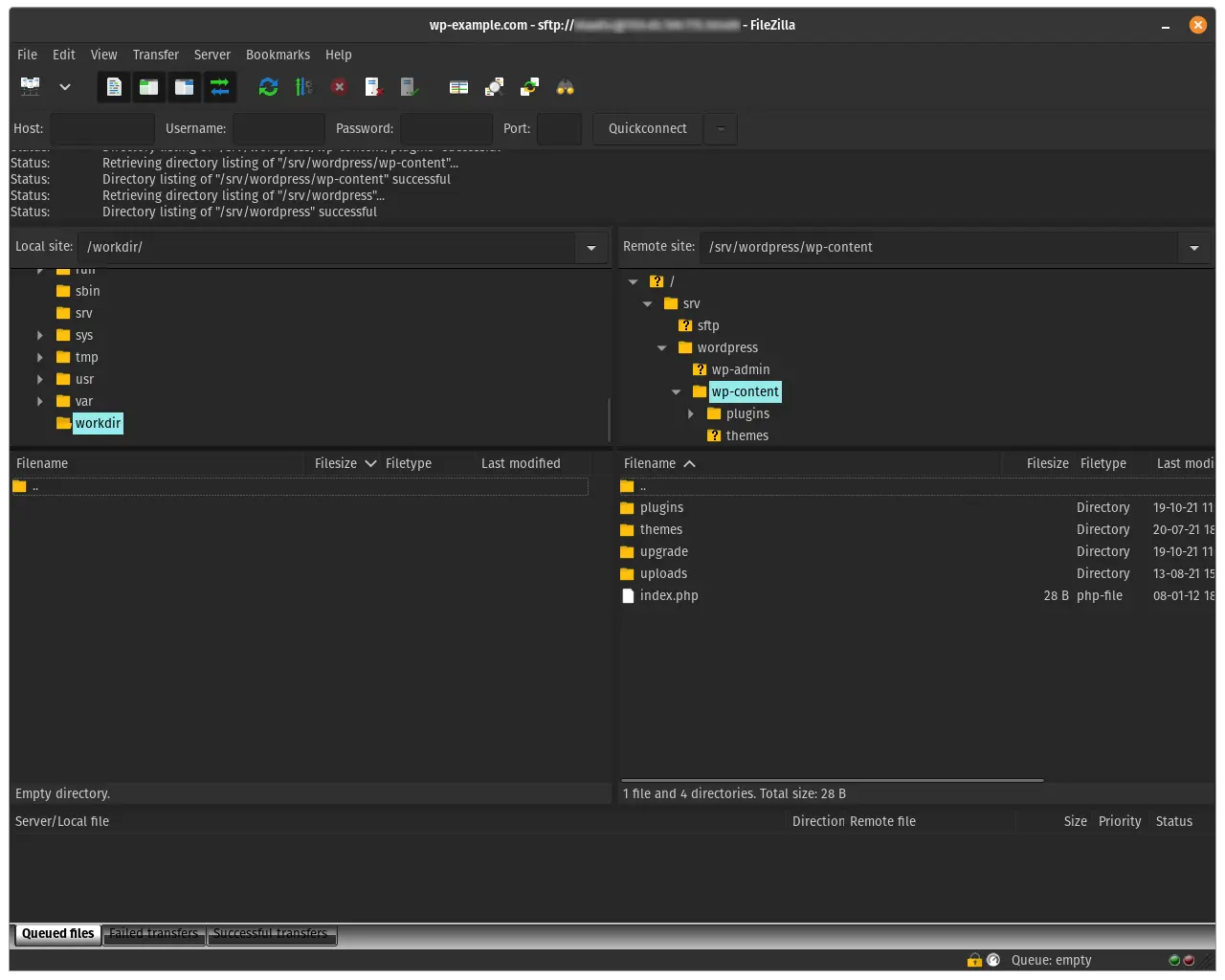Switch to Failed transfers tab
1225x980 pixels.
153,933
